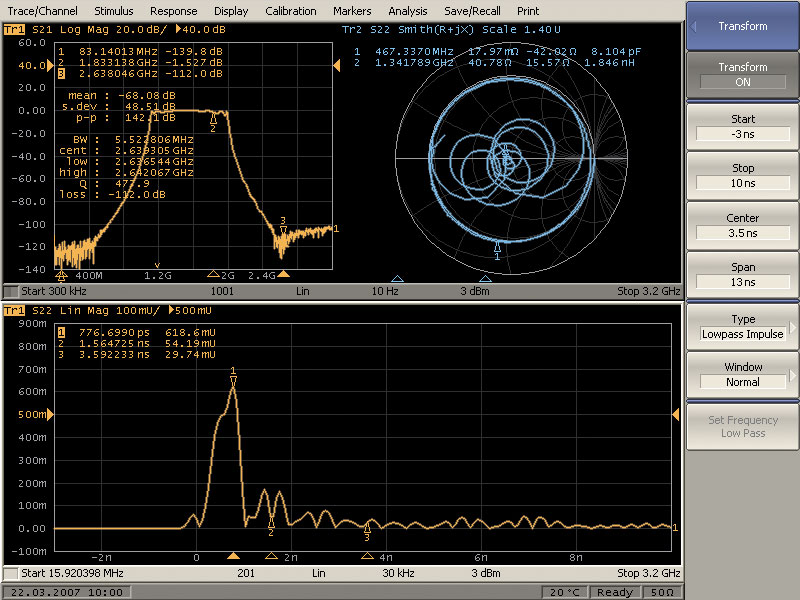Open the Analysis menu
This screenshot has width=800, height=600.
pyautogui.click(x=408, y=11)
